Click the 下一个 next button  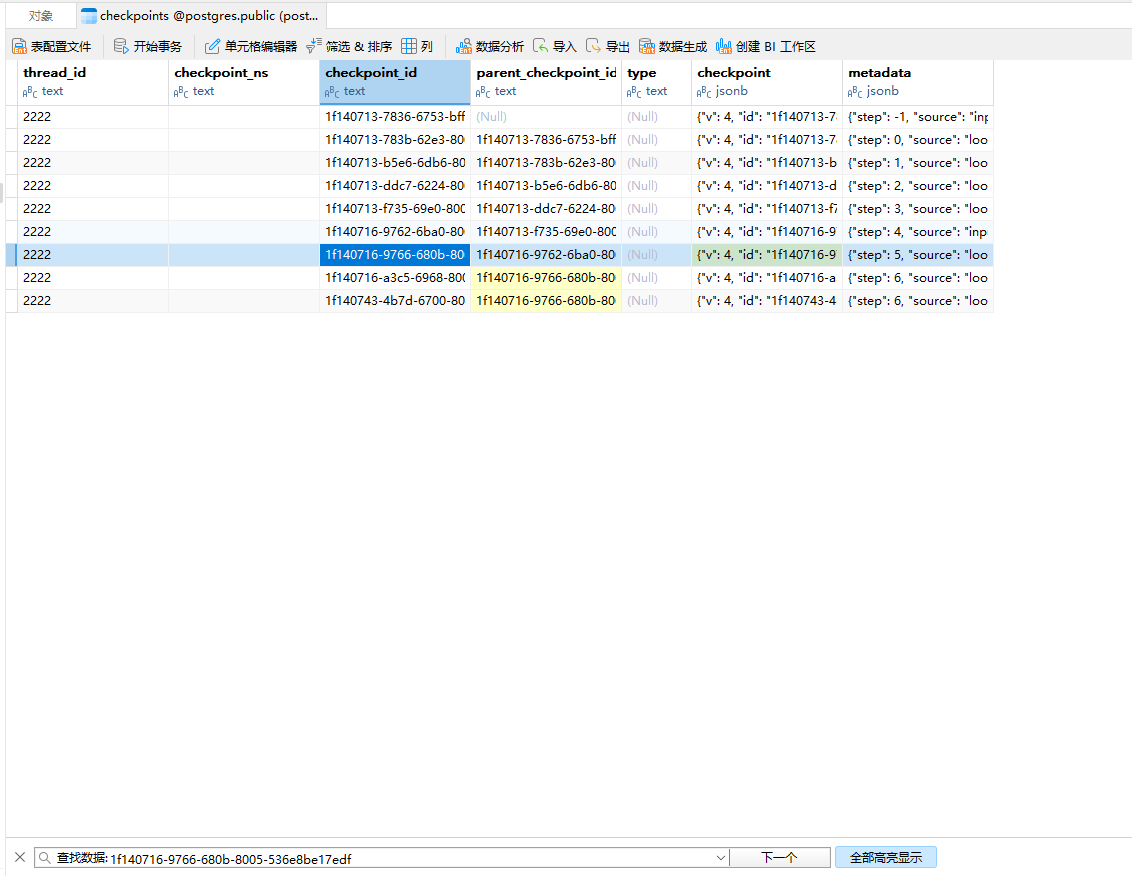(780, 858)
